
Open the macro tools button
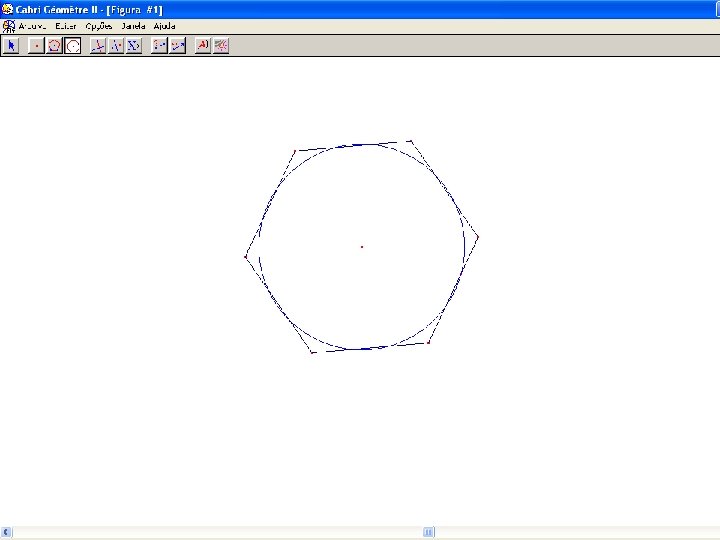134,45
